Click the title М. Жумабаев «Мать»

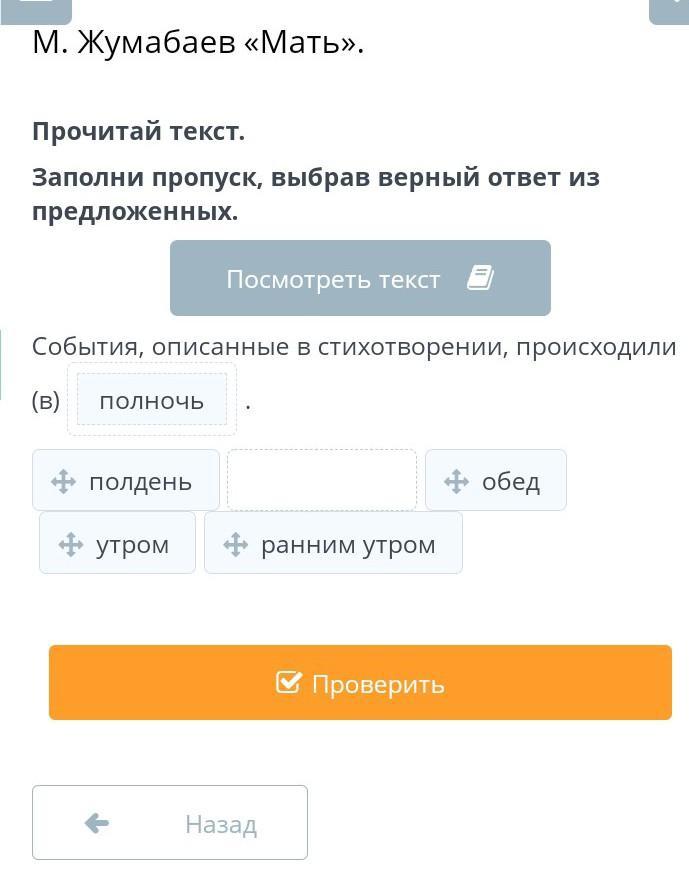tap(198, 42)
